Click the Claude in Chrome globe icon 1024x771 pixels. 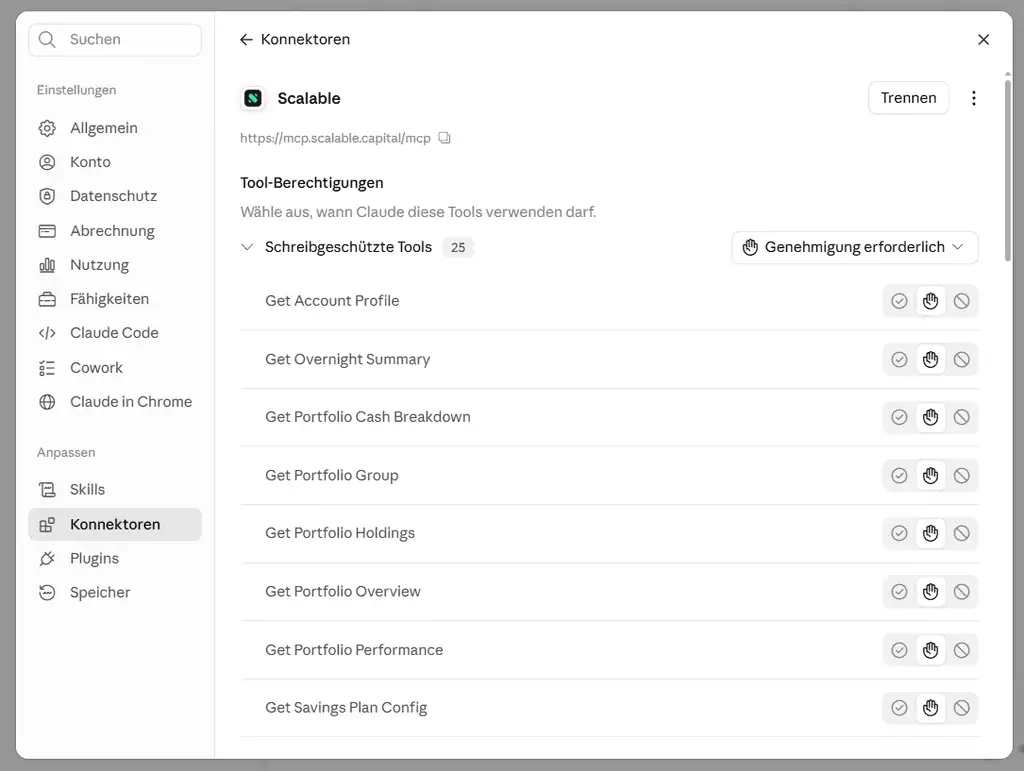click(47, 402)
